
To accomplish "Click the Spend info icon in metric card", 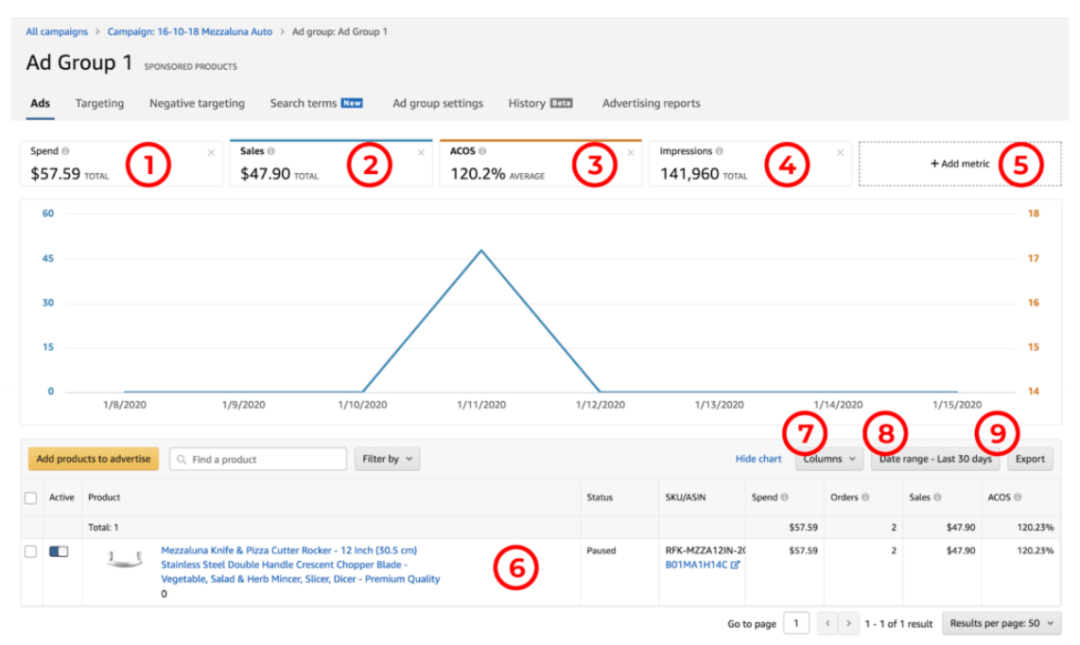I will pyautogui.click(x=66, y=152).
